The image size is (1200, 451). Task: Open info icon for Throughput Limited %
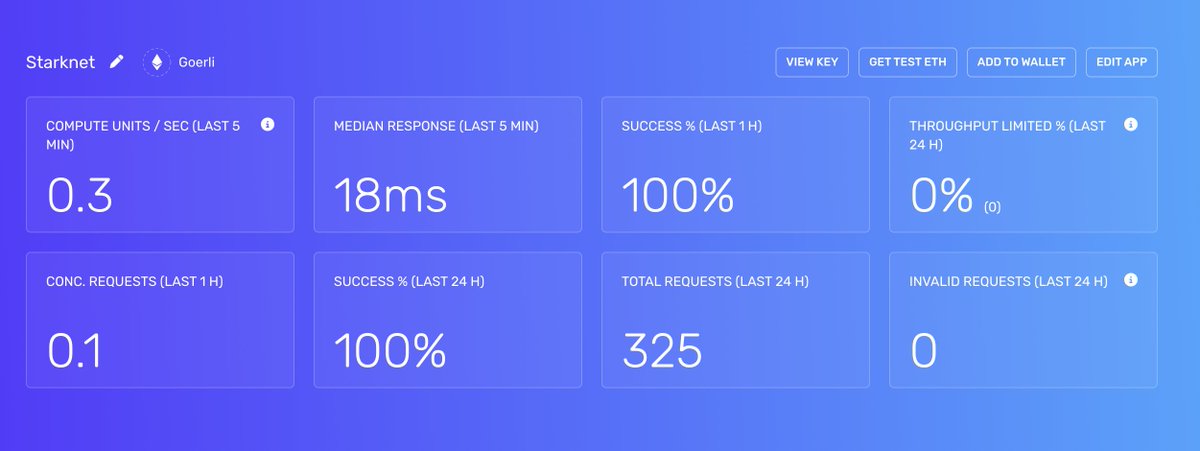click(x=1131, y=125)
